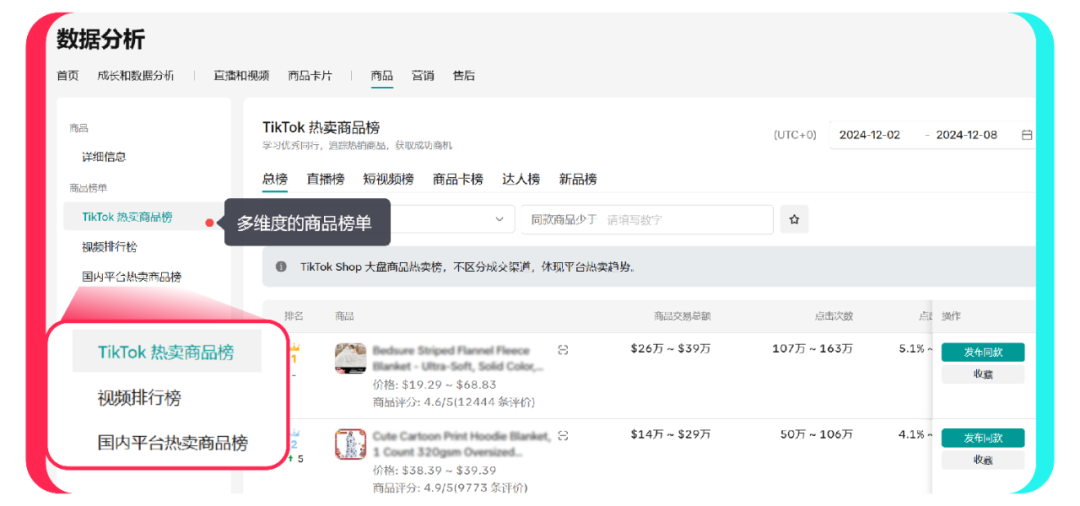Click 收藏 for the Cute Cartoon Hoodie Blanket
The width and height of the screenshot is (1080, 506).
(983, 460)
